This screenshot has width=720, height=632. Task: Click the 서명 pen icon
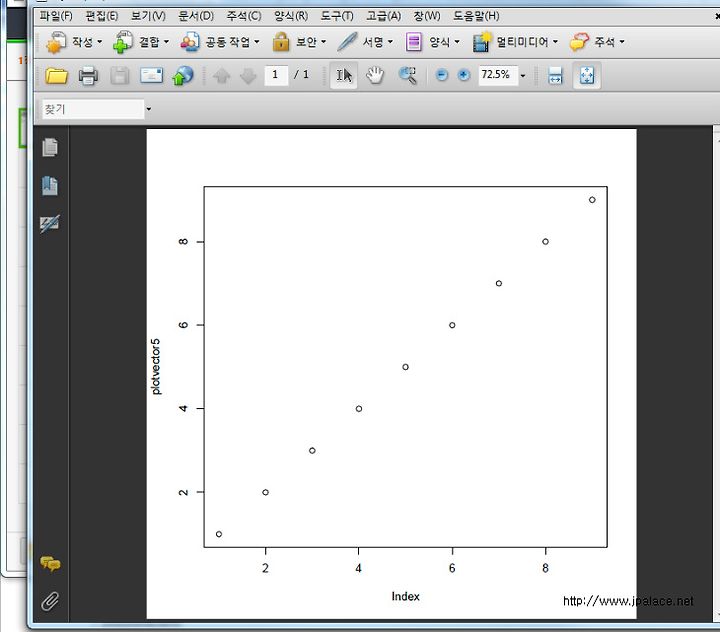point(347,42)
